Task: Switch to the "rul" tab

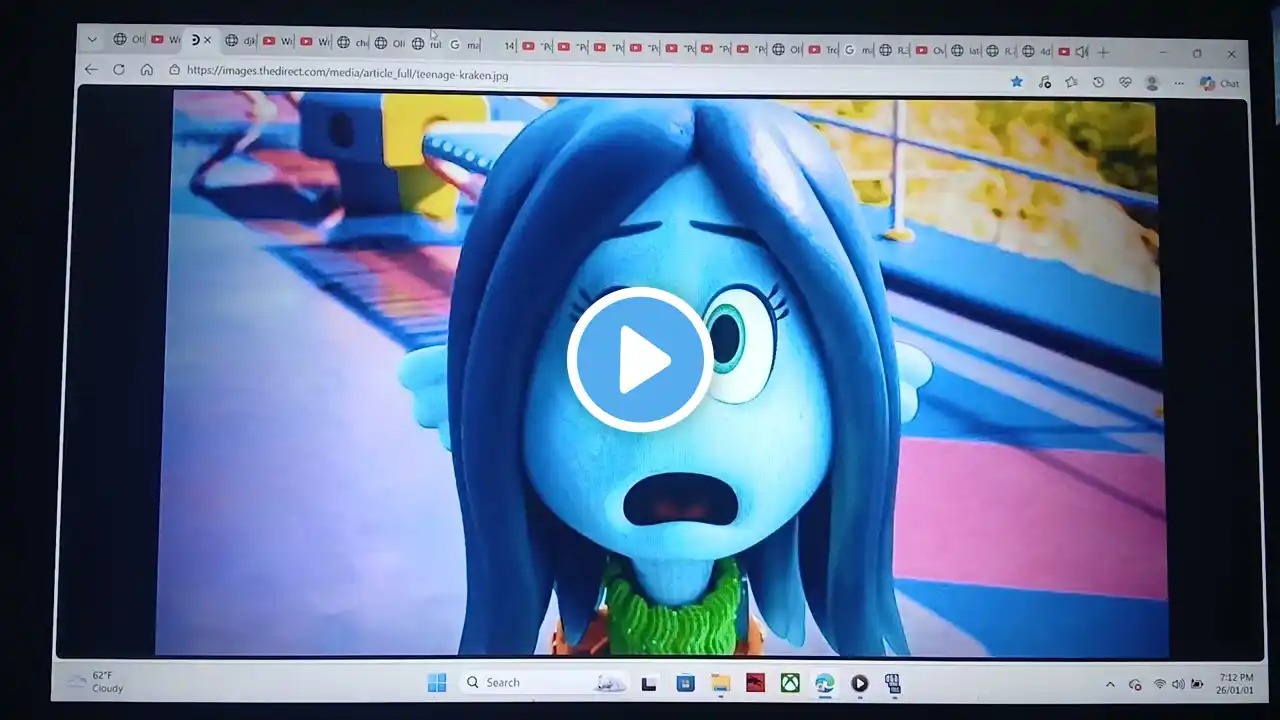Action: pos(427,44)
